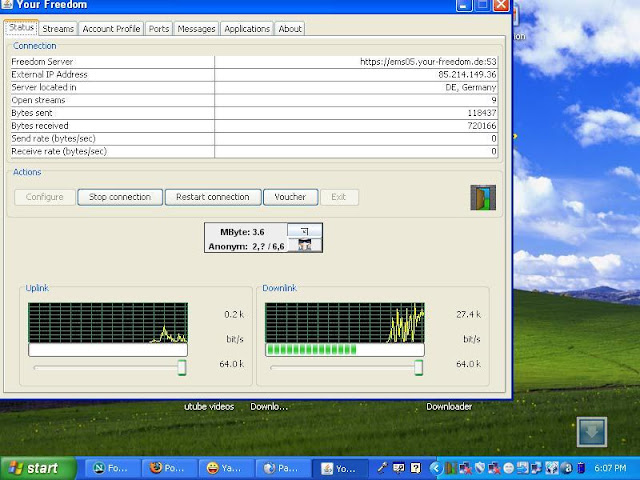Click the Uplink 0.2 k rate value
This screenshot has height=480, width=640.
[x=234, y=314]
